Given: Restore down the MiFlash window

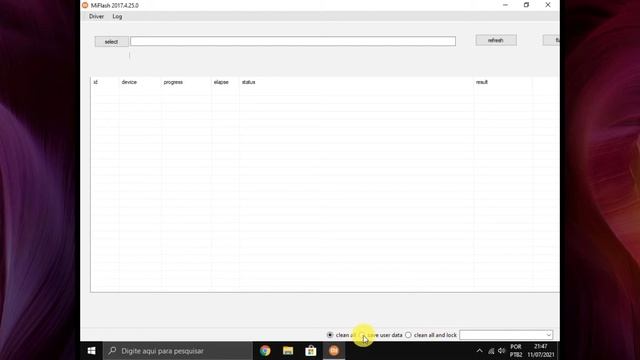Looking at the screenshot, I should (x=527, y=5).
